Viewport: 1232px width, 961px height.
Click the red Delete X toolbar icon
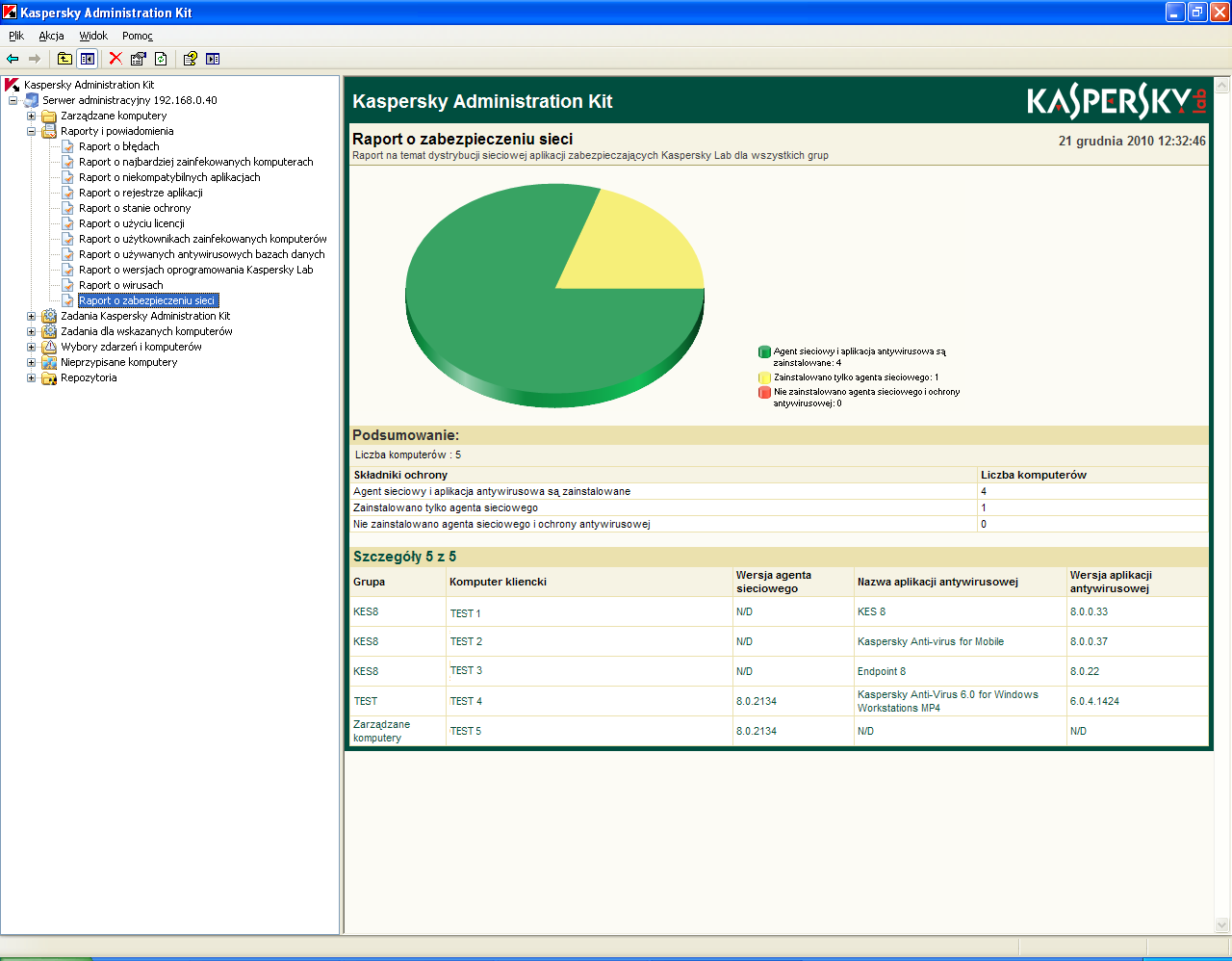115,59
